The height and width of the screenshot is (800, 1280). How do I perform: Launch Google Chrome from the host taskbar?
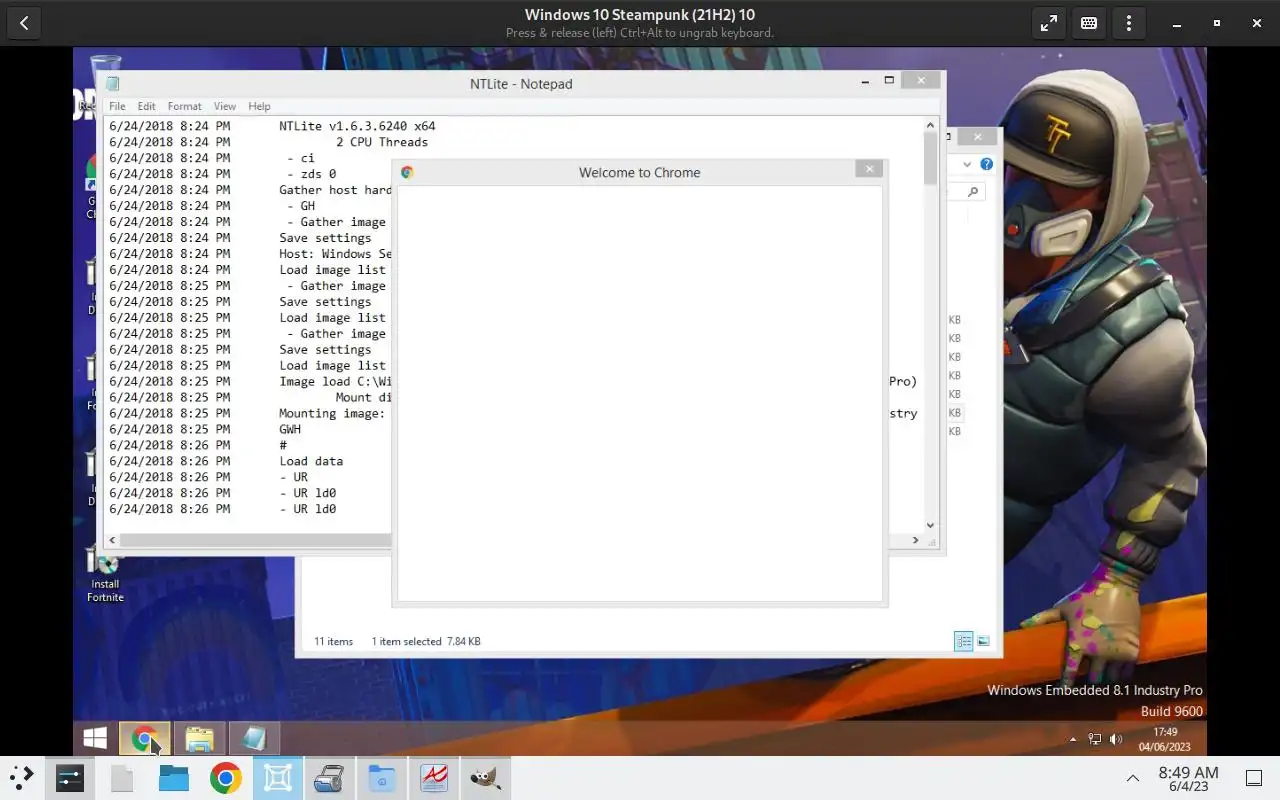(x=225, y=778)
